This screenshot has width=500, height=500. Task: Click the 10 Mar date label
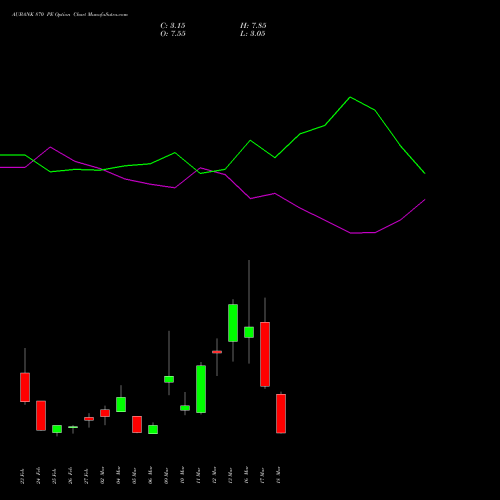182,475
